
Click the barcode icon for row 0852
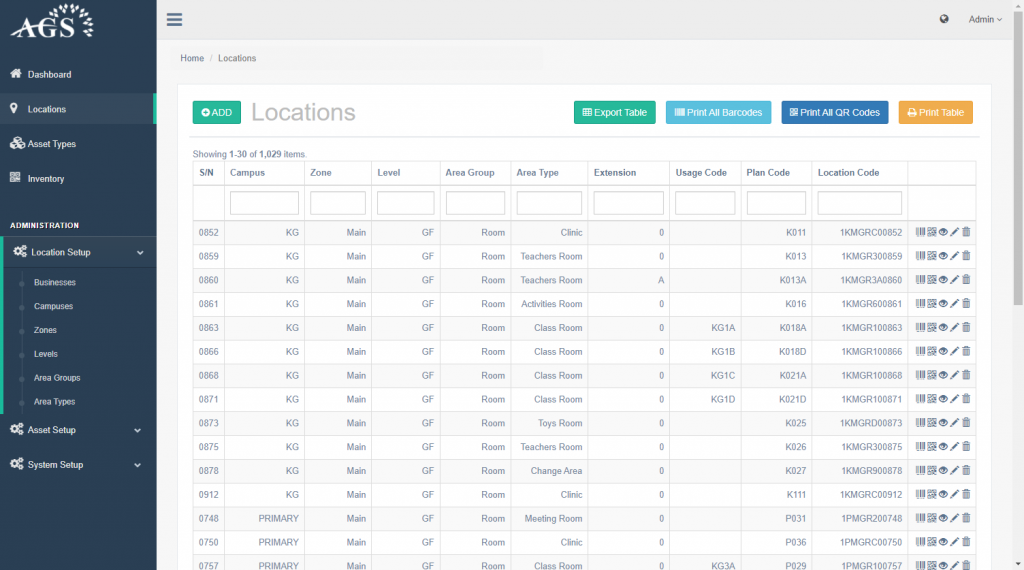[x=920, y=232]
